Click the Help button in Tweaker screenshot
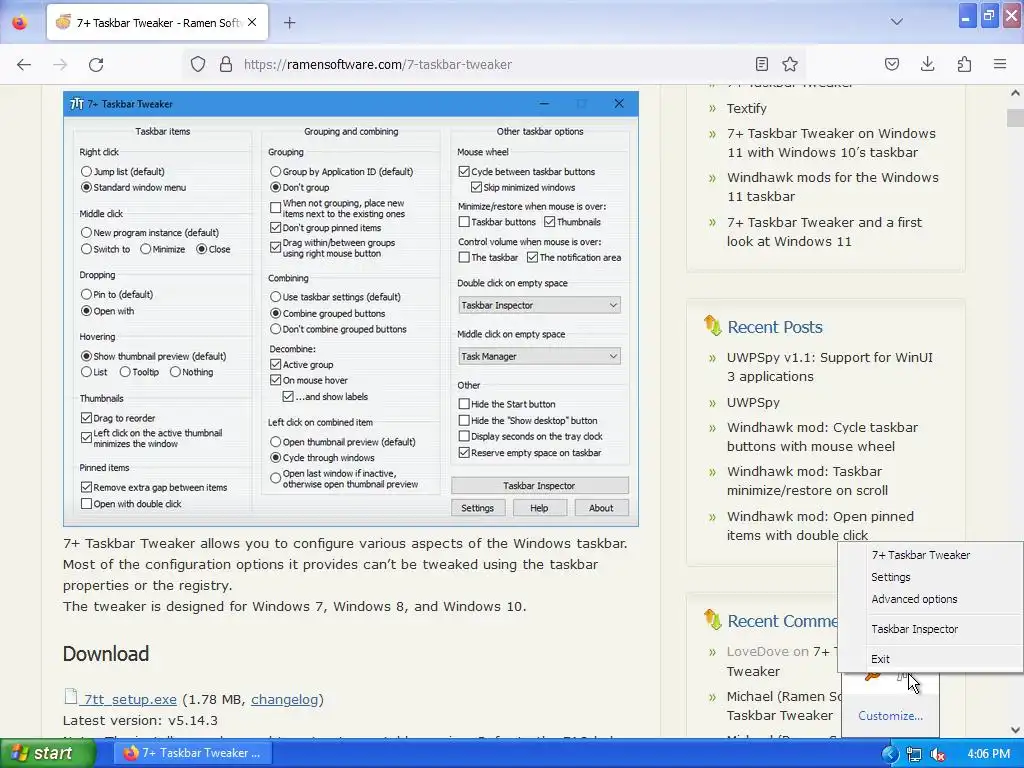This screenshot has height=768, width=1024. pyautogui.click(x=539, y=508)
